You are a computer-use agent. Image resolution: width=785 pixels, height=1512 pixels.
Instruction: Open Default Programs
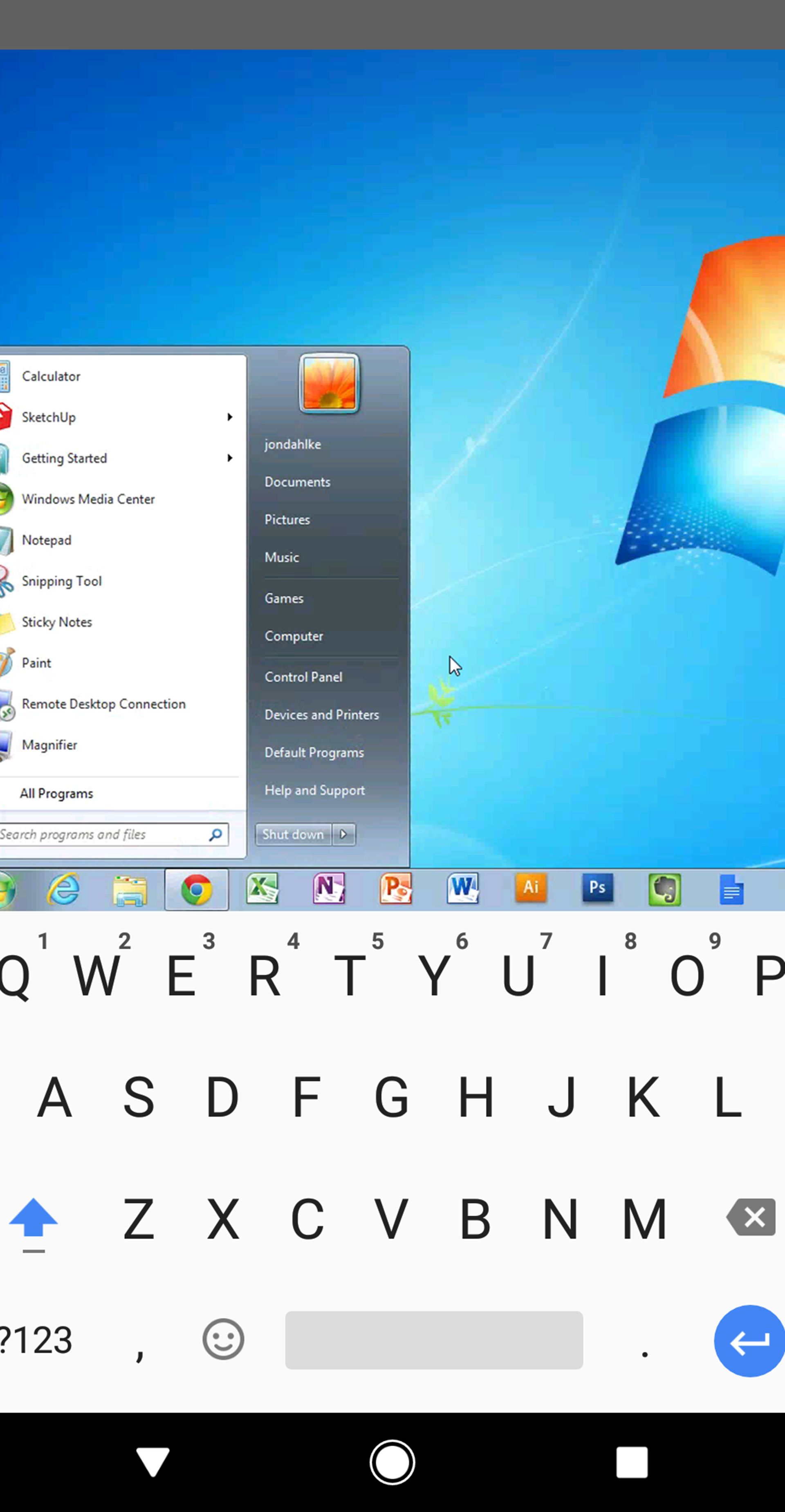click(x=314, y=752)
